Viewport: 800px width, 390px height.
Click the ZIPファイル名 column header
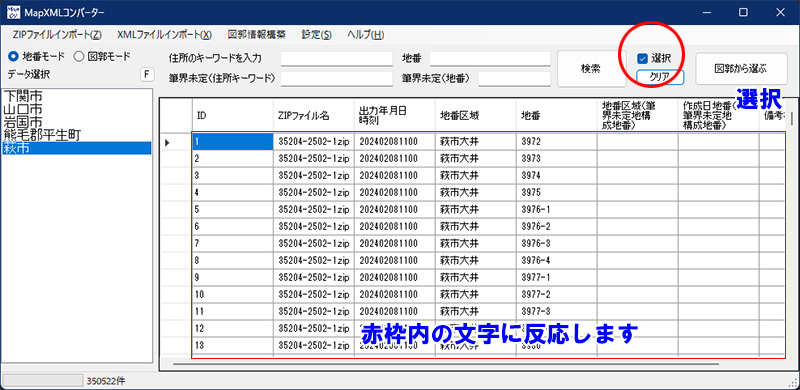314,116
